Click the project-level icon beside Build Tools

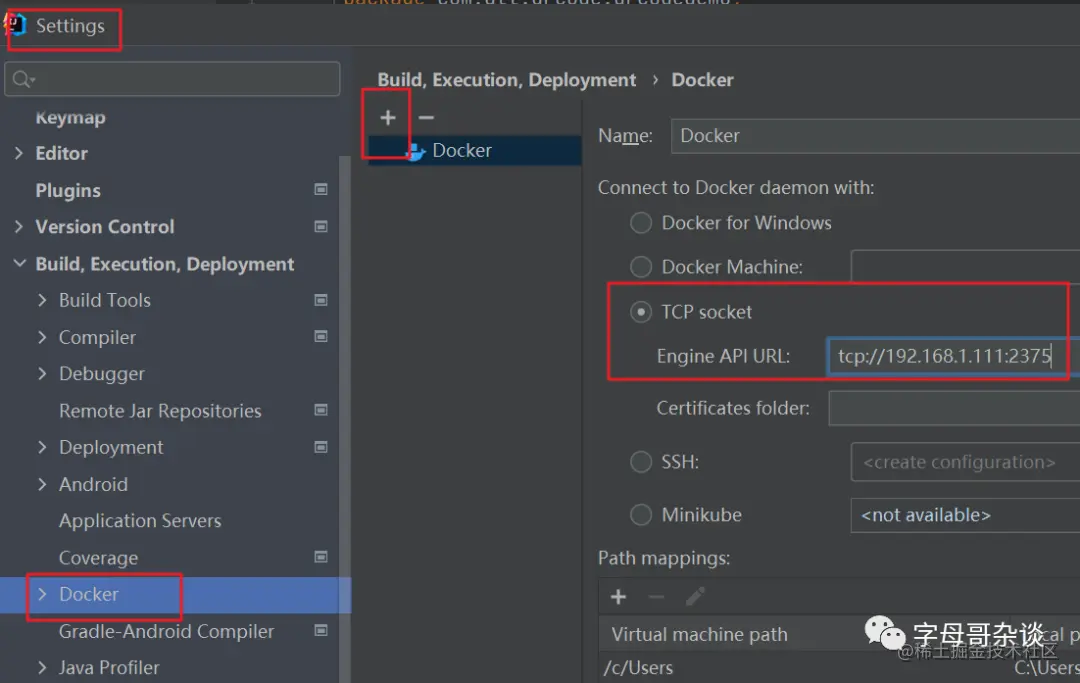[x=321, y=300]
